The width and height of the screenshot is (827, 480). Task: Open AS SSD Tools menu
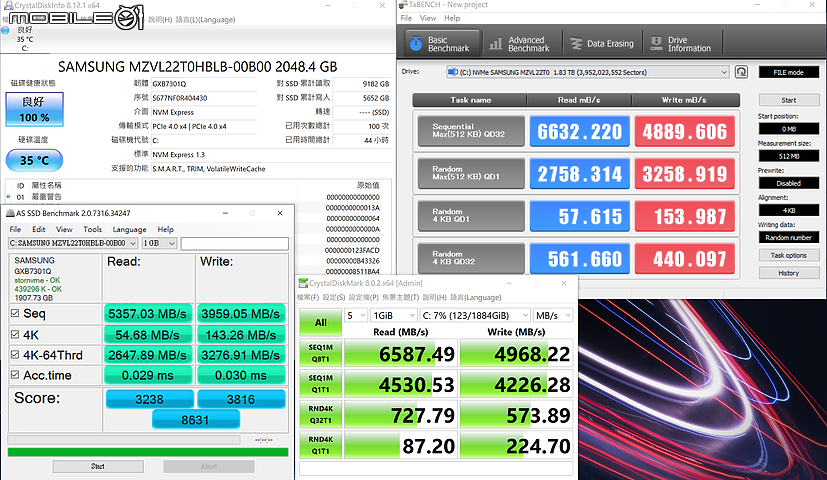click(x=92, y=229)
